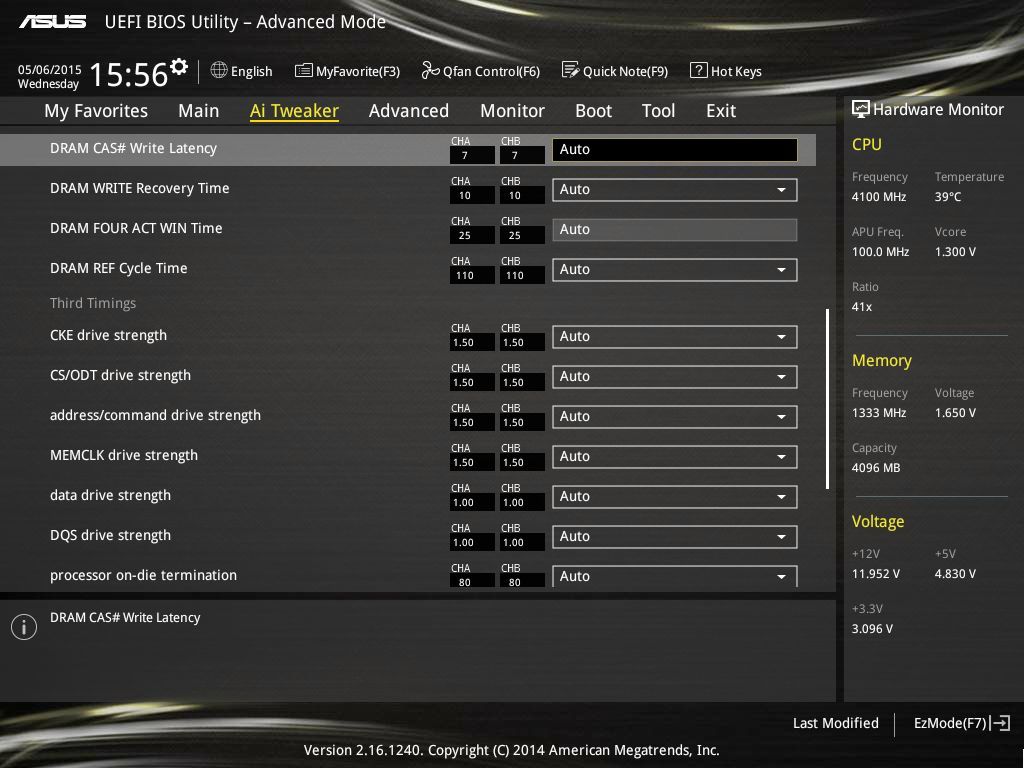Screen dimensions: 1024x768
Task: Click the Vcore 1.300 V value
Action: 955,251
